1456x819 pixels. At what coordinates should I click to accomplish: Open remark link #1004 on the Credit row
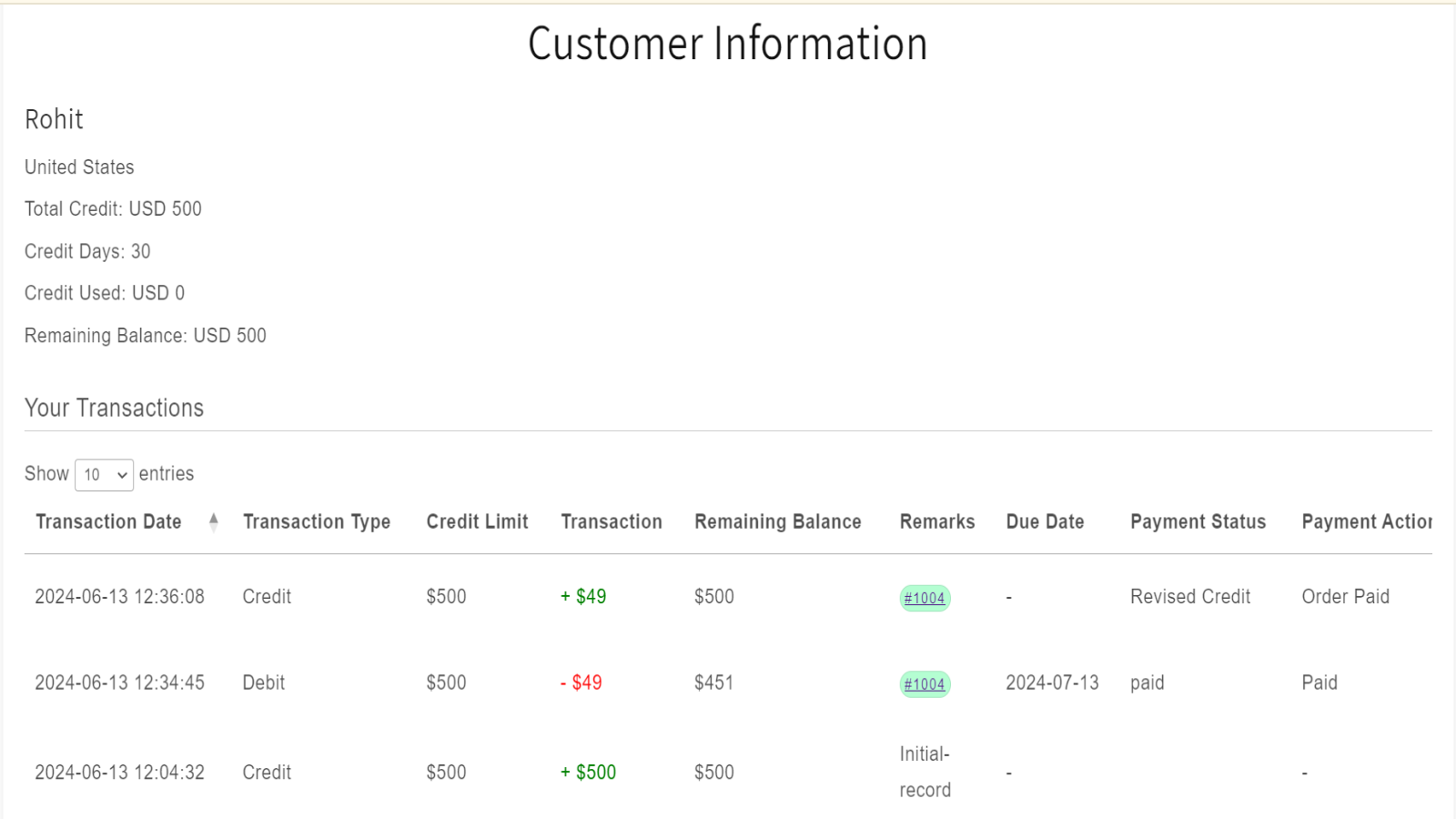(925, 598)
